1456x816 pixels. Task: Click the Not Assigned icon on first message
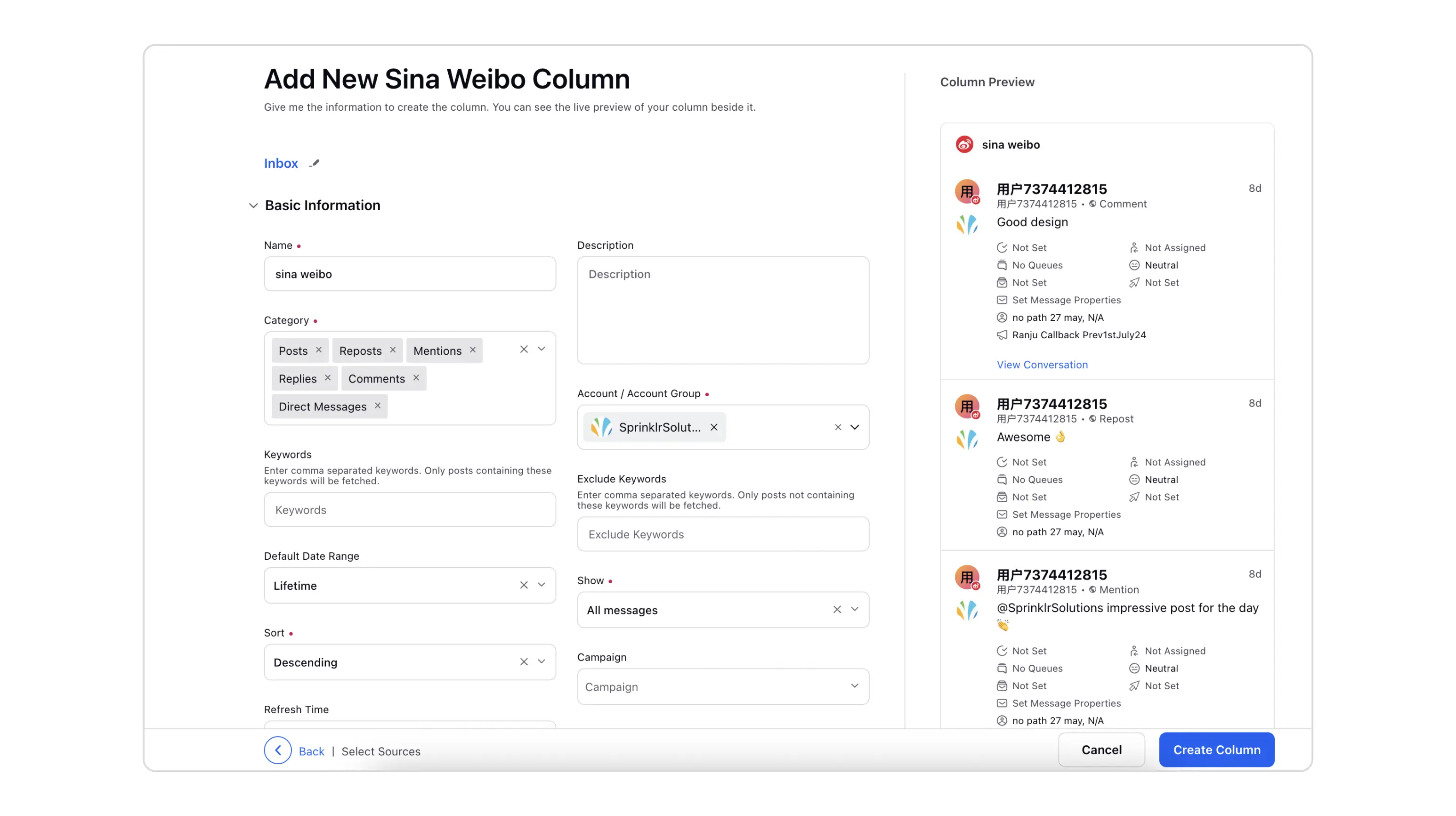(x=1134, y=248)
